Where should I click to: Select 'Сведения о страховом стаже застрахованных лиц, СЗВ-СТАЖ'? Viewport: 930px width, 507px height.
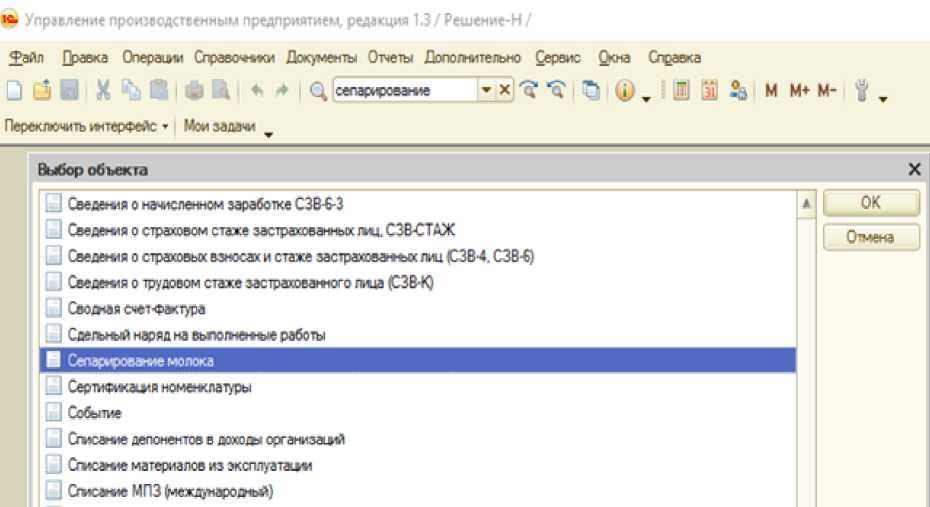coord(417,229)
